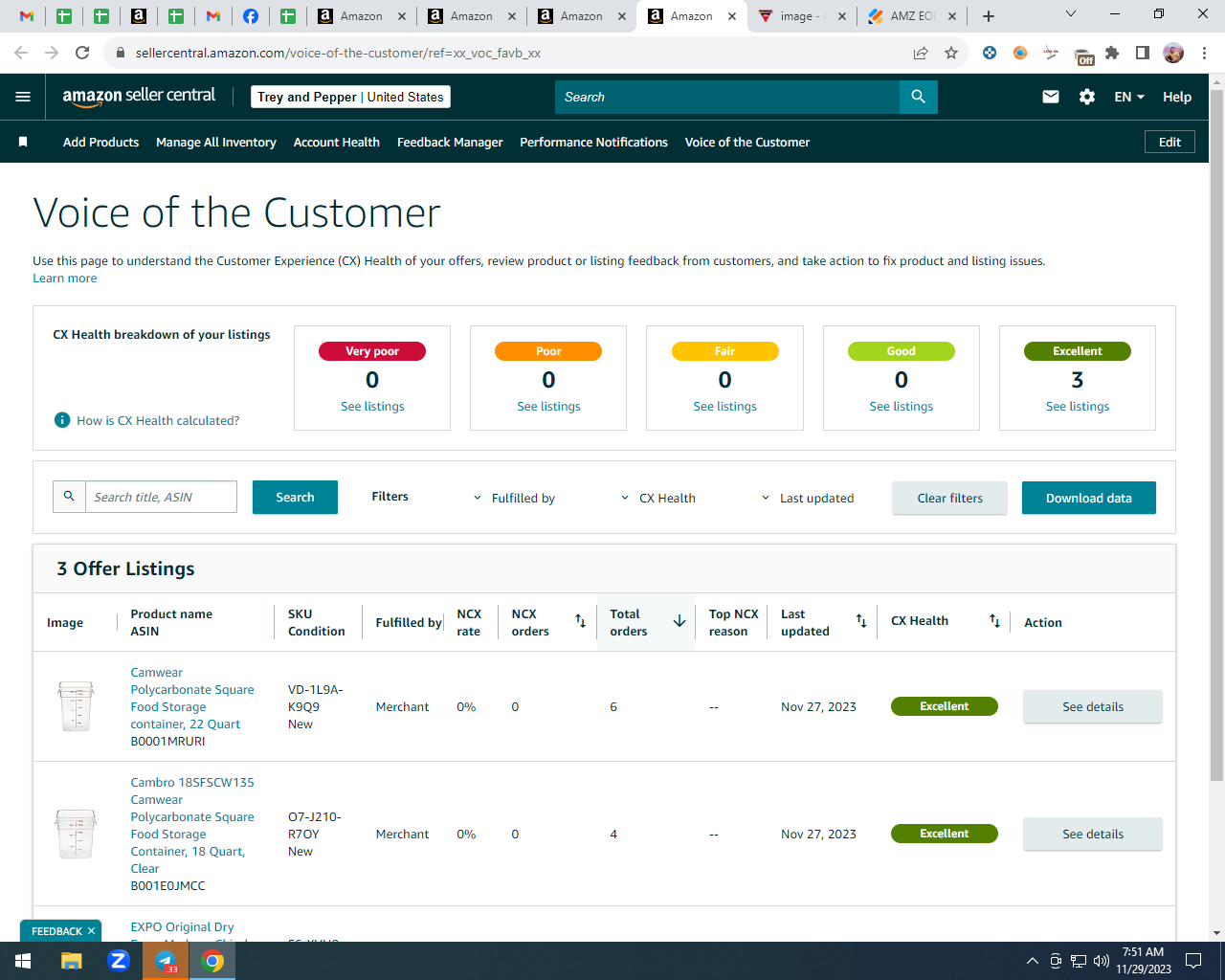The width and height of the screenshot is (1225, 980).
Task: Go to Manage All Inventory
Action: click(216, 142)
